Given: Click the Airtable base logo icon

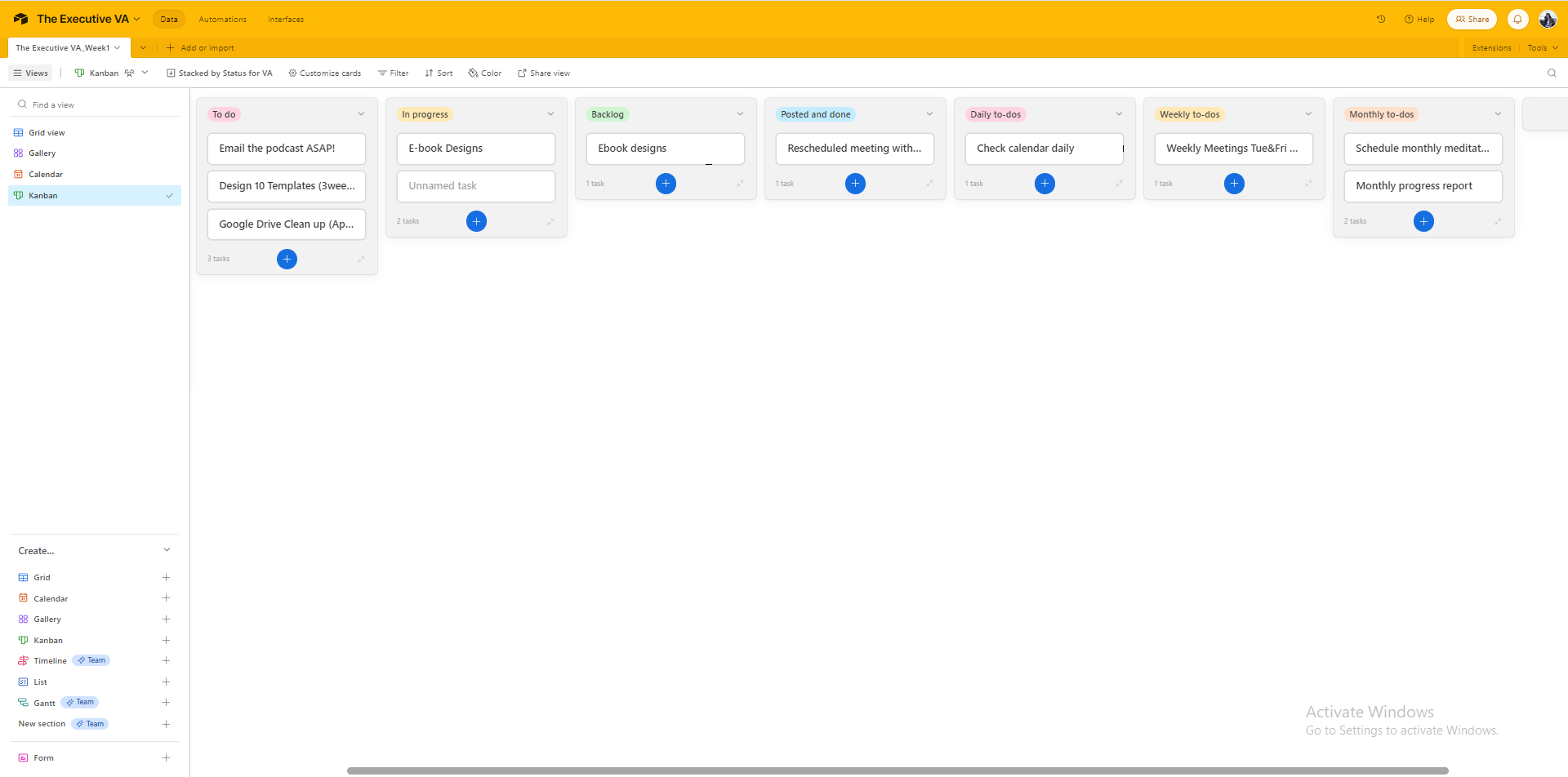Looking at the screenshot, I should [20, 19].
